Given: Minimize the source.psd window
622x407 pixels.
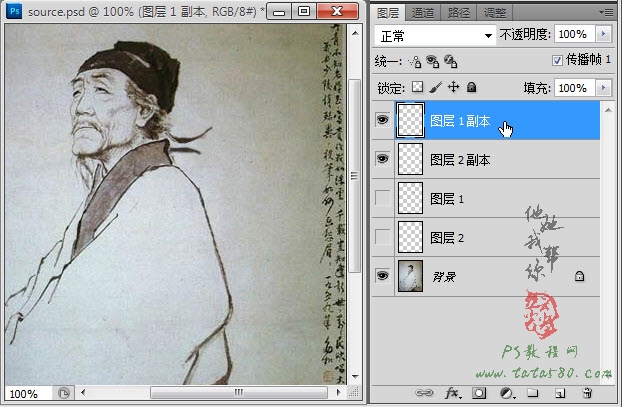Looking at the screenshot, I should (279, 12).
